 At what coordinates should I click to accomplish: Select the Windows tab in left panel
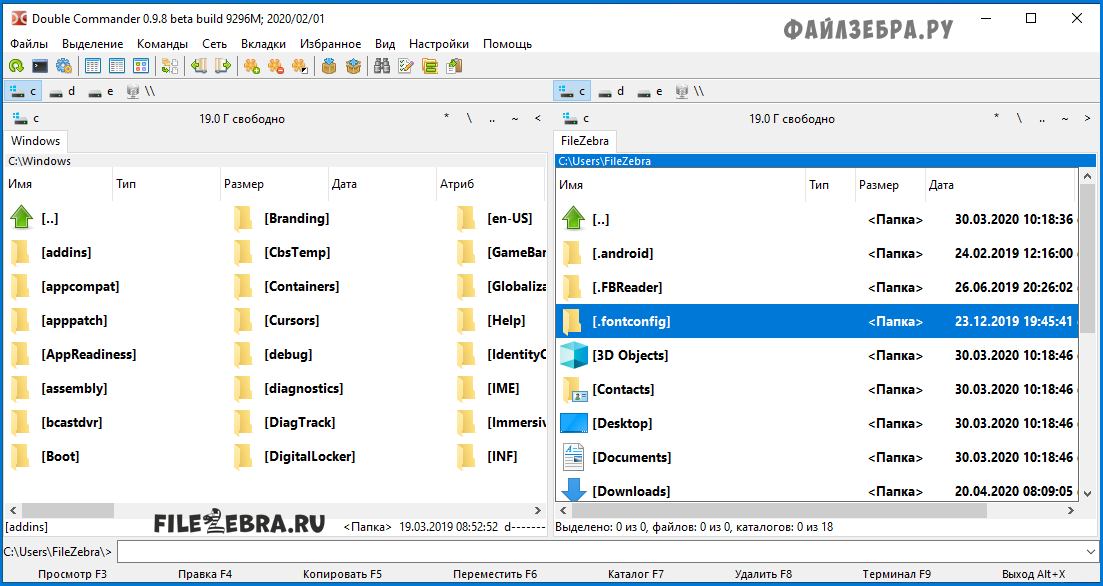pyautogui.click(x=36, y=141)
